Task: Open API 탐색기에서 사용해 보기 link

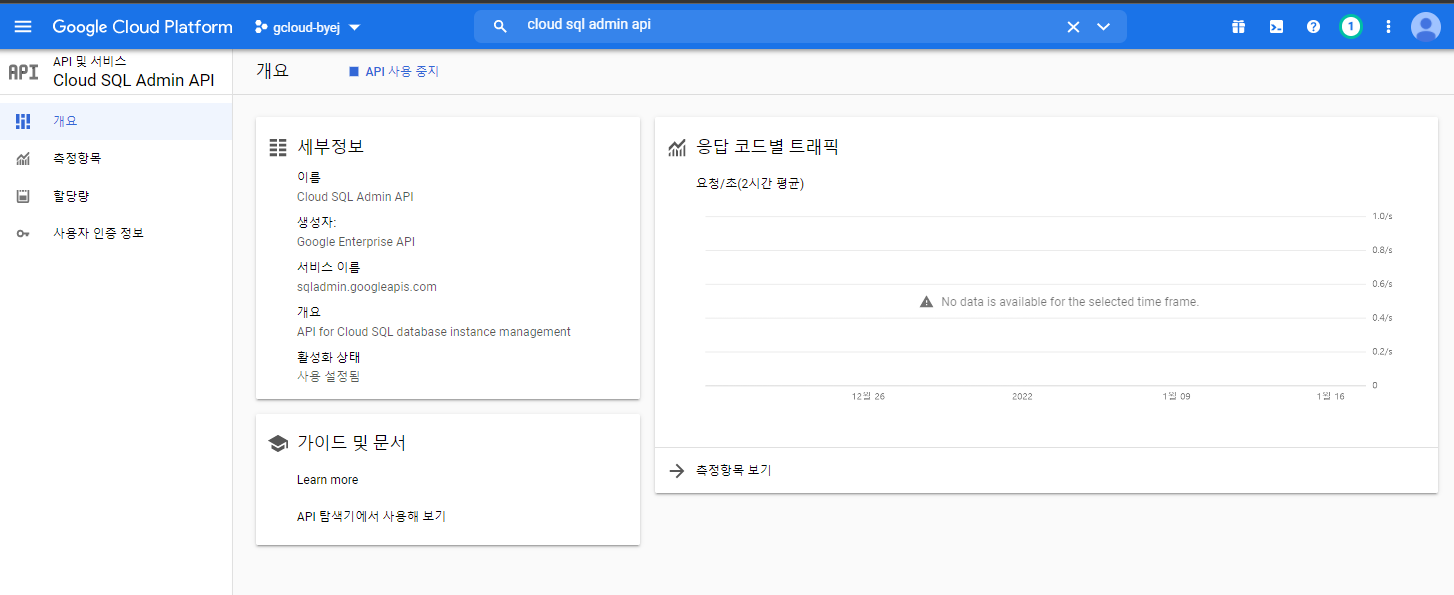Action: (371, 517)
